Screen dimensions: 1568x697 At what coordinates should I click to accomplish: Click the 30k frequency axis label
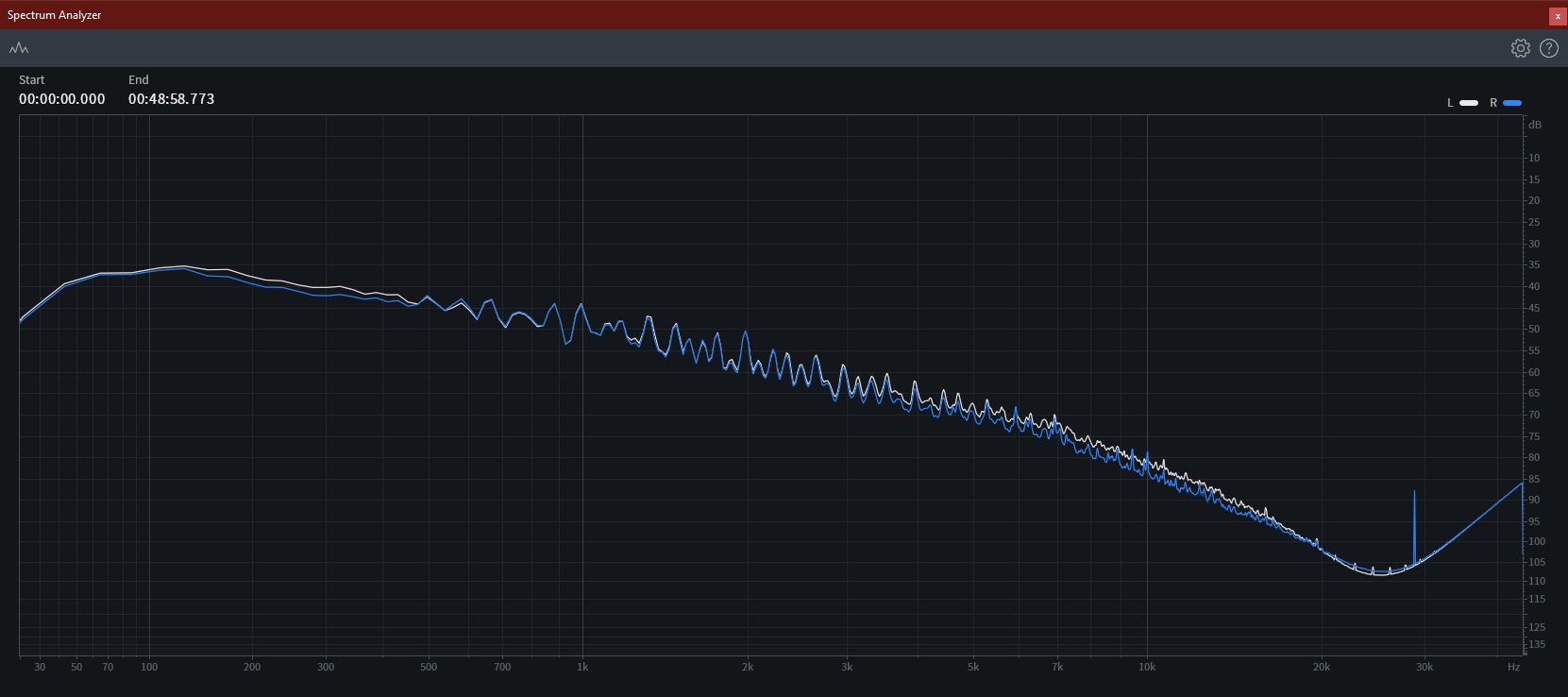(x=1424, y=667)
